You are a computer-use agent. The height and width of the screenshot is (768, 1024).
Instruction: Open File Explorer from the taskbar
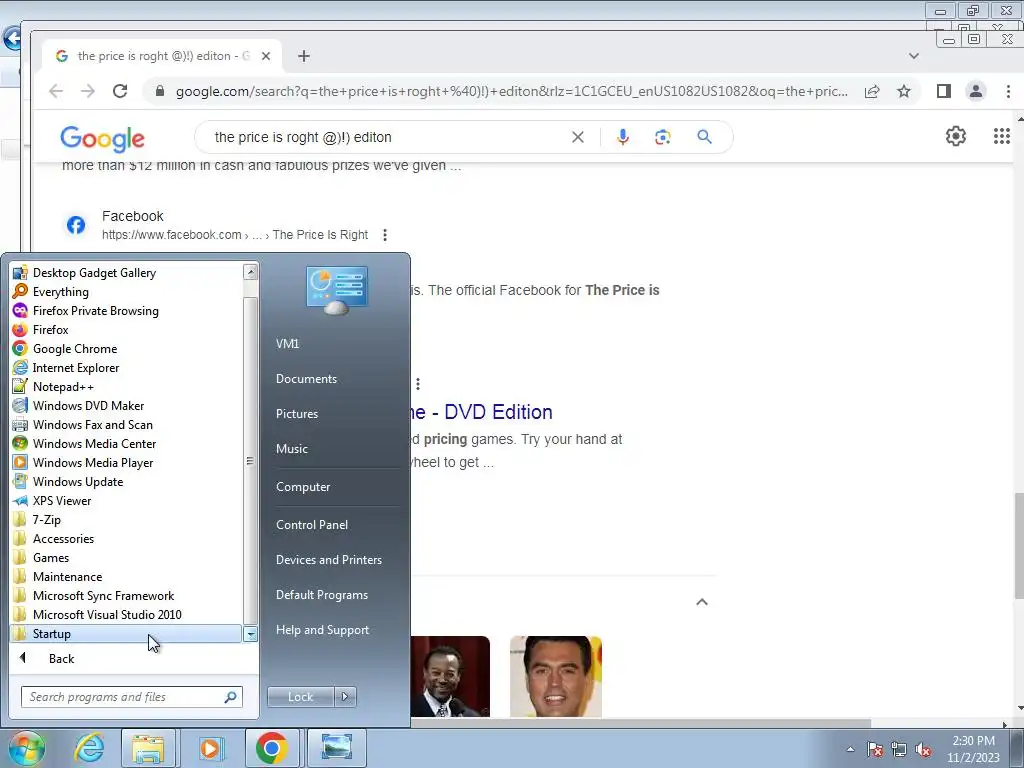coord(148,748)
